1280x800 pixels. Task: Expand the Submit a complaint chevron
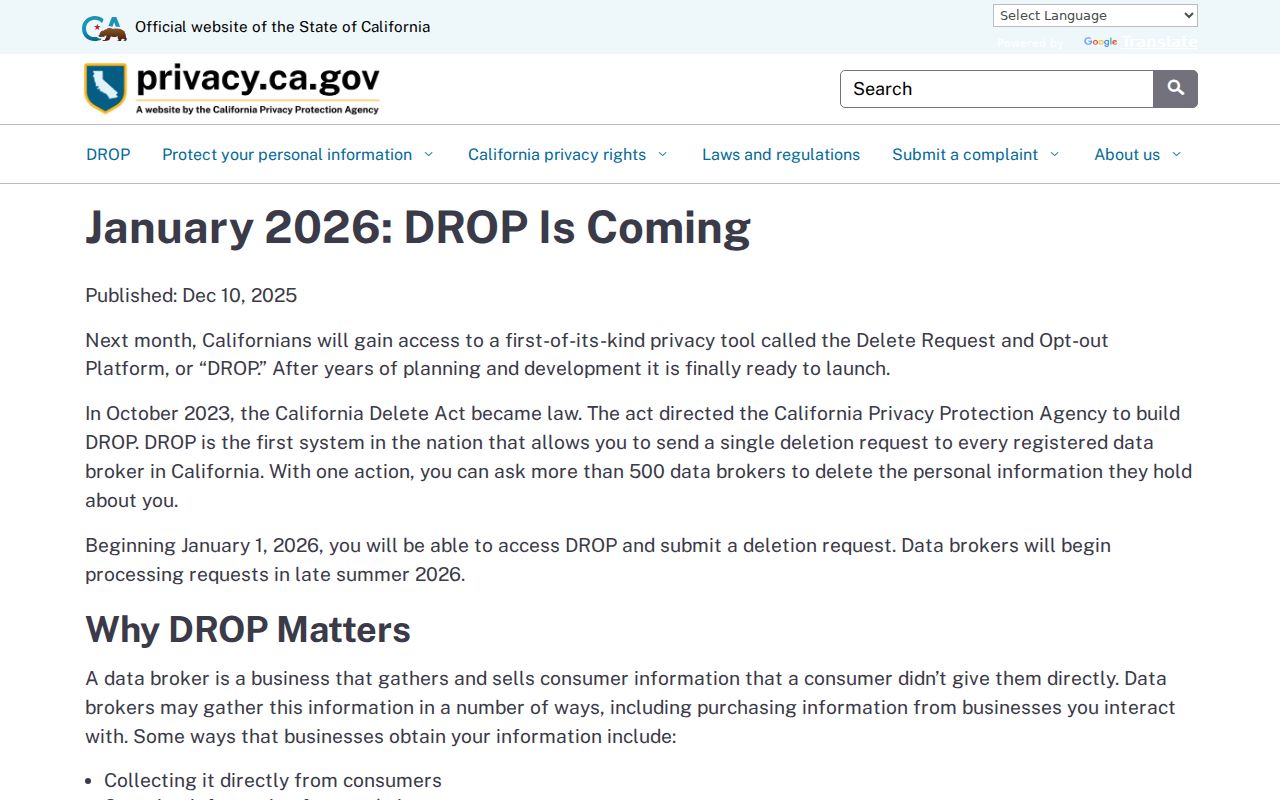(x=1054, y=154)
